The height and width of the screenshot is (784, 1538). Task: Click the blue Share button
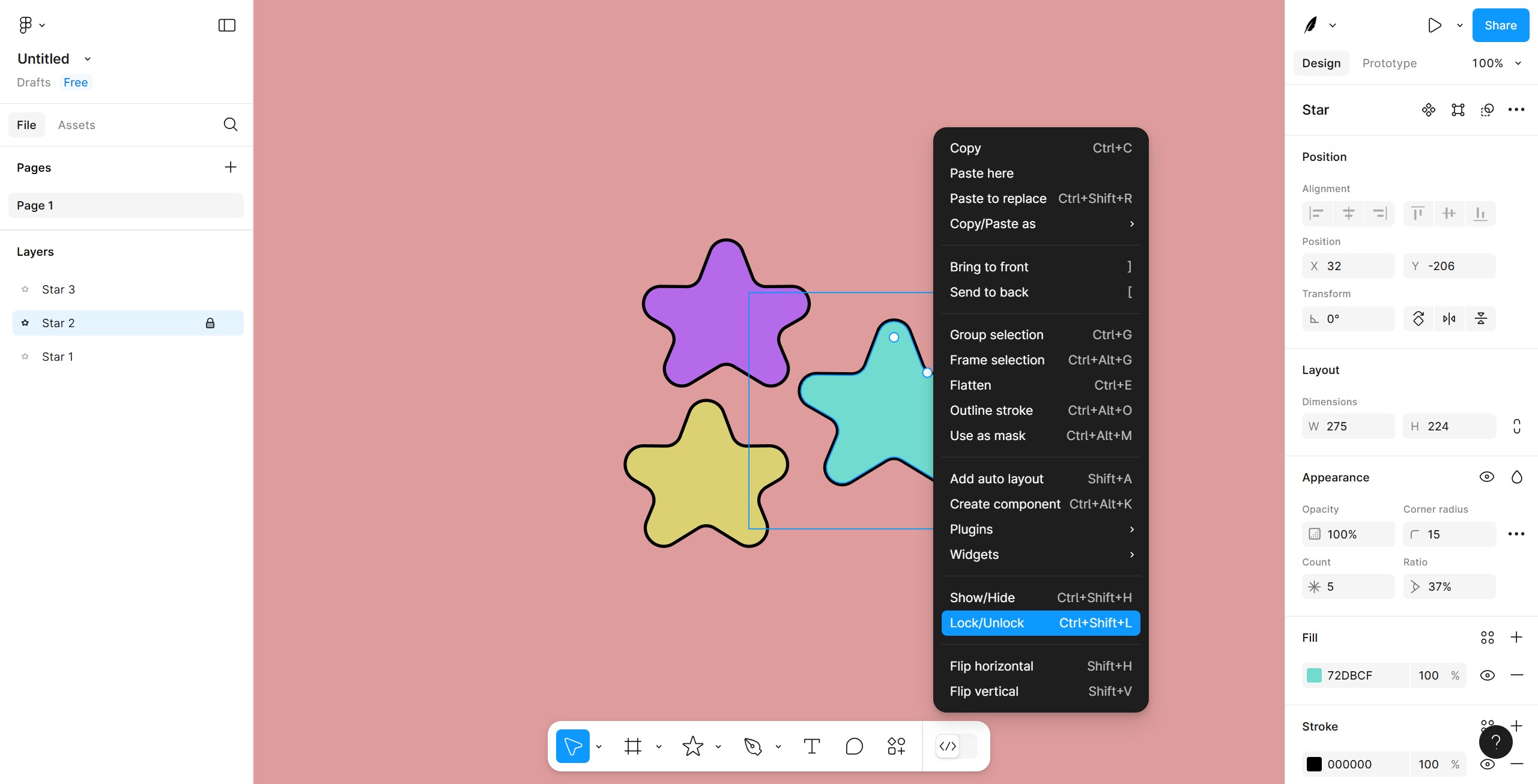pyautogui.click(x=1501, y=25)
